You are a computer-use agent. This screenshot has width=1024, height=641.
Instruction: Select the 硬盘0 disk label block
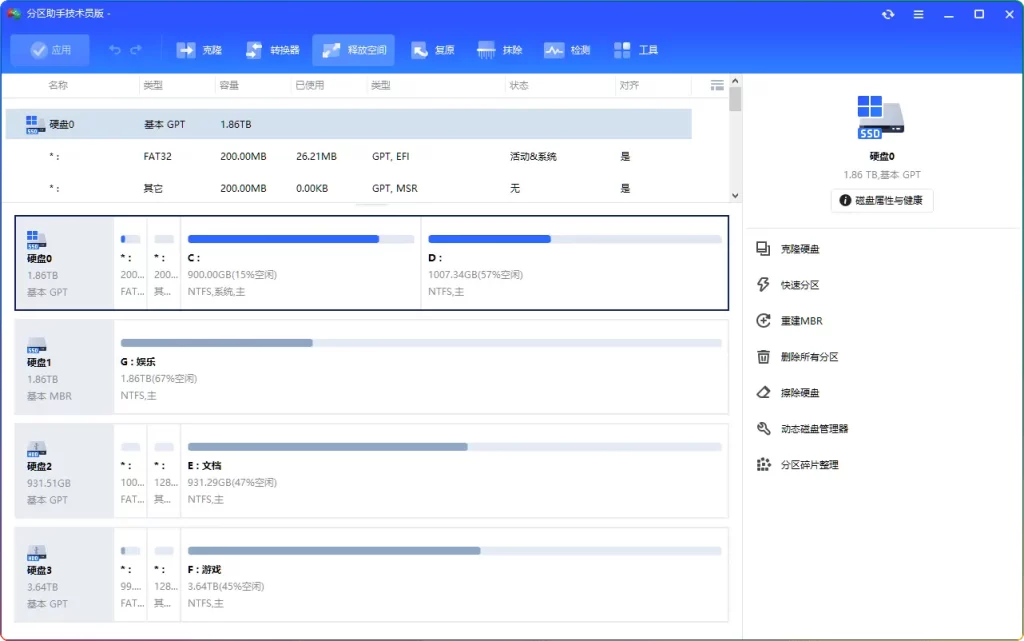point(65,263)
